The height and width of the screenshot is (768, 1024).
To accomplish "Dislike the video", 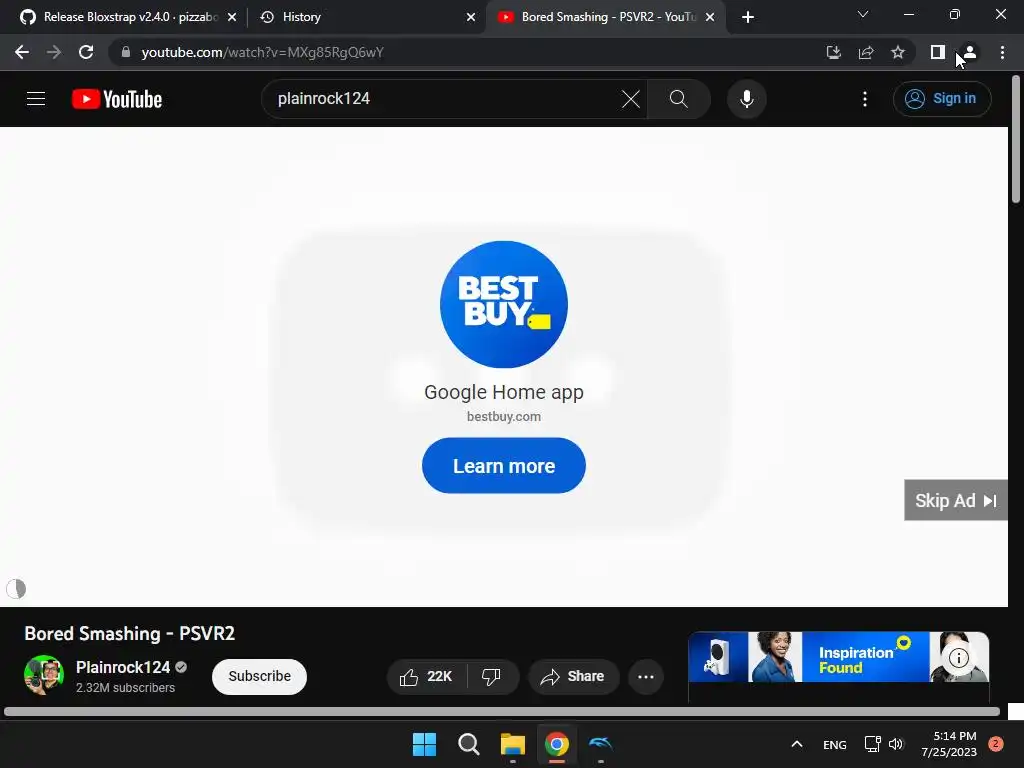I will [492, 677].
